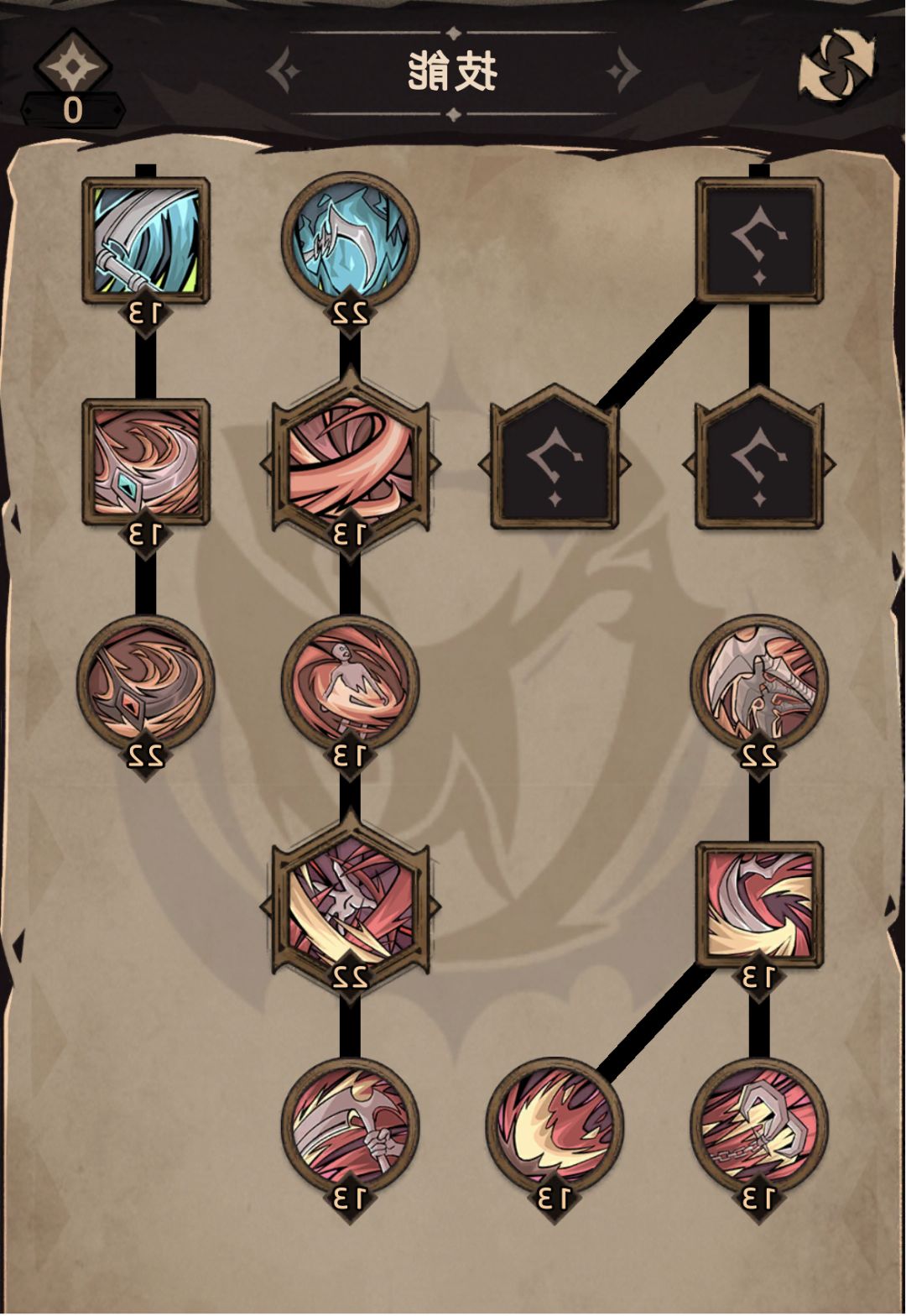Select the round blue flame axe skill
The height and width of the screenshot is (1316, 906).
[350, 240]
